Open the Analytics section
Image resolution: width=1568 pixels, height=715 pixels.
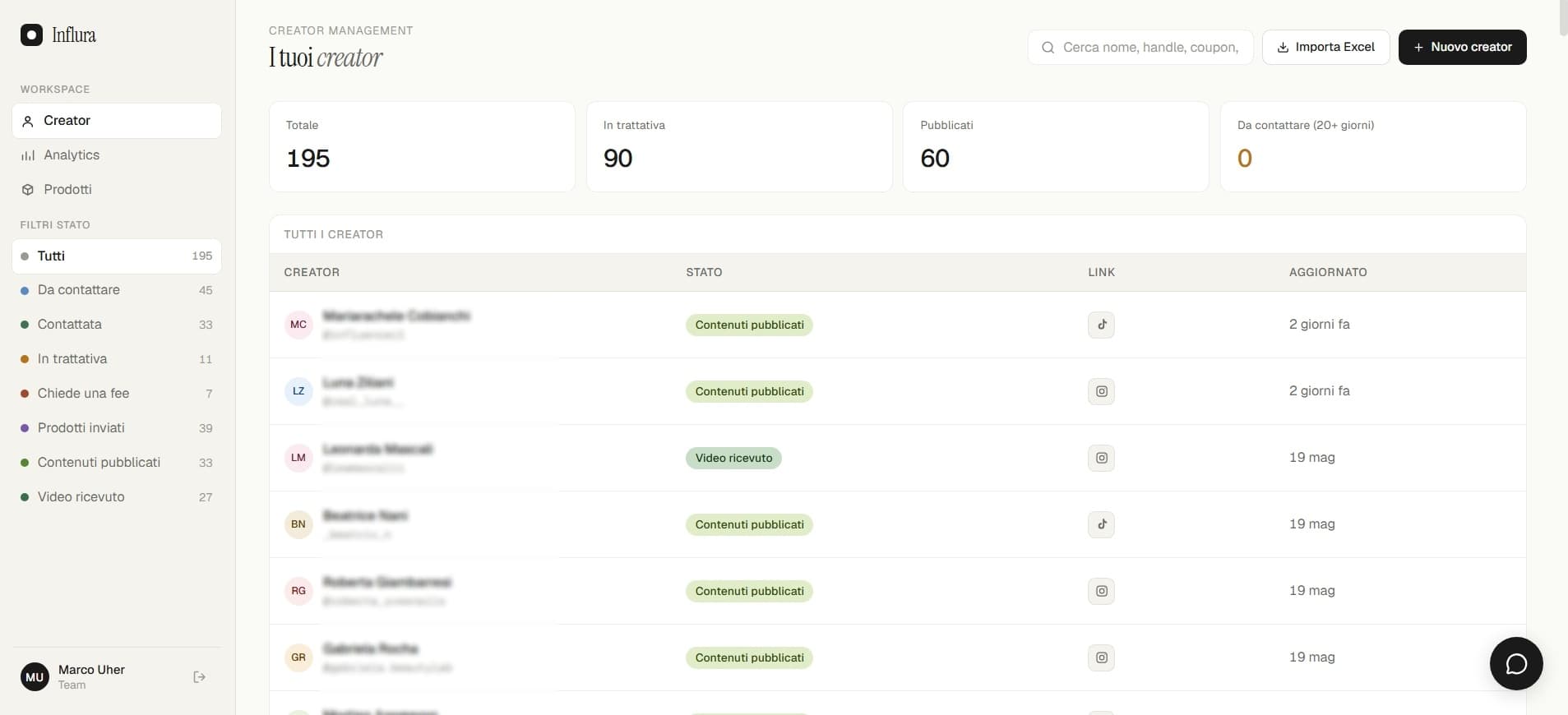(117, 155)
